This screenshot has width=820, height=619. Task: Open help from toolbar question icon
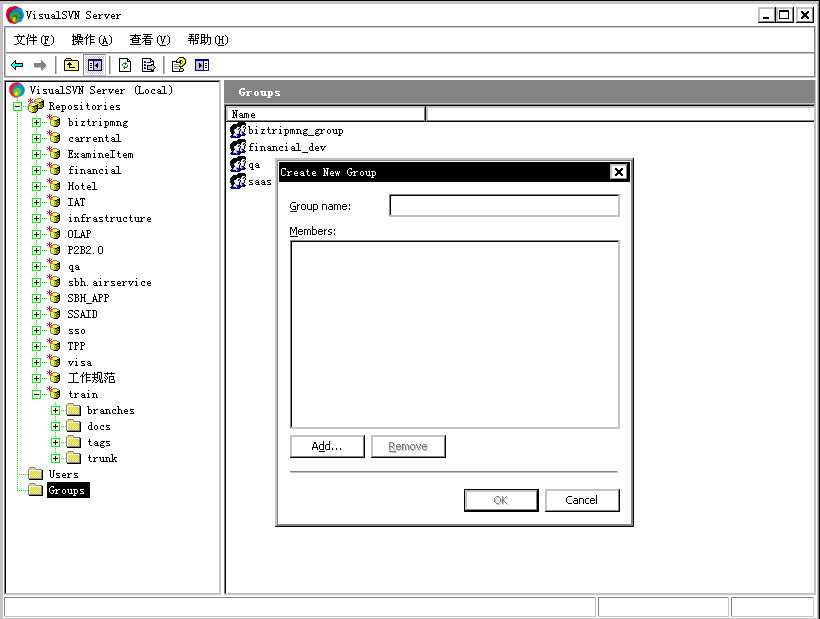tap(179, 65)
